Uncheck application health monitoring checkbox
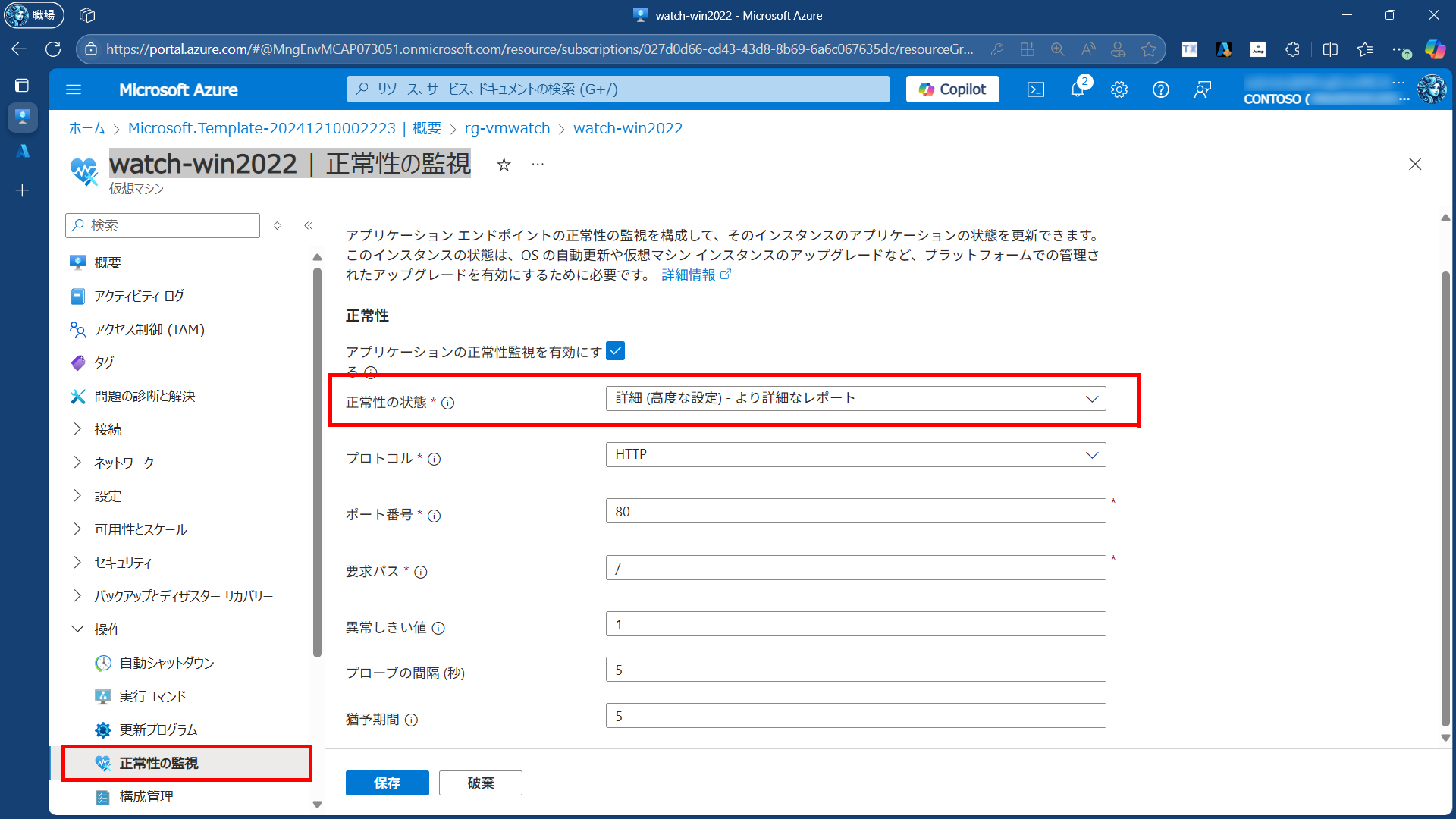Image resolution: width=1456 pixels, height=819 pixels. coord(615,351)
